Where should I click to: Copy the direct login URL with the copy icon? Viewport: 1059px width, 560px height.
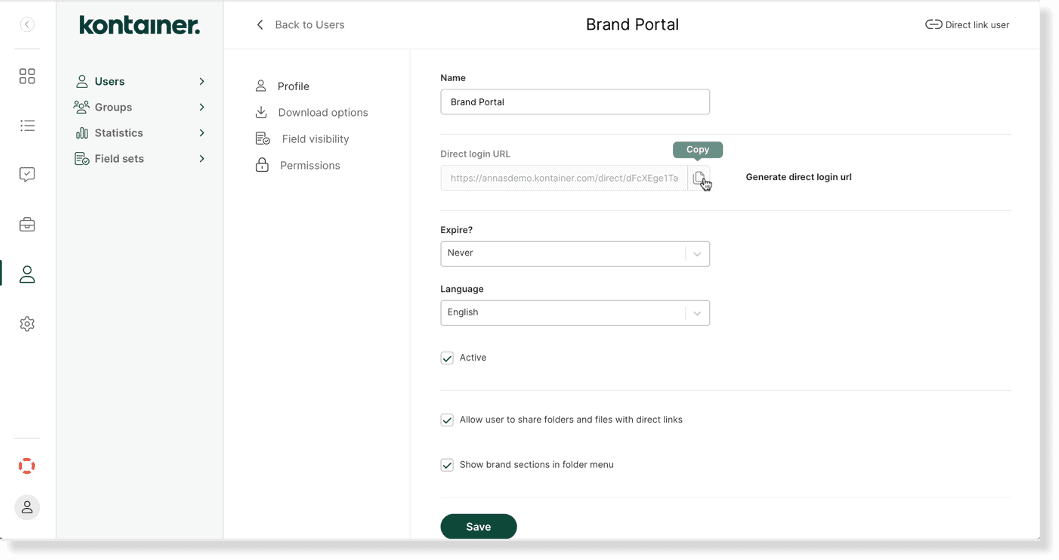coord(699,178)
